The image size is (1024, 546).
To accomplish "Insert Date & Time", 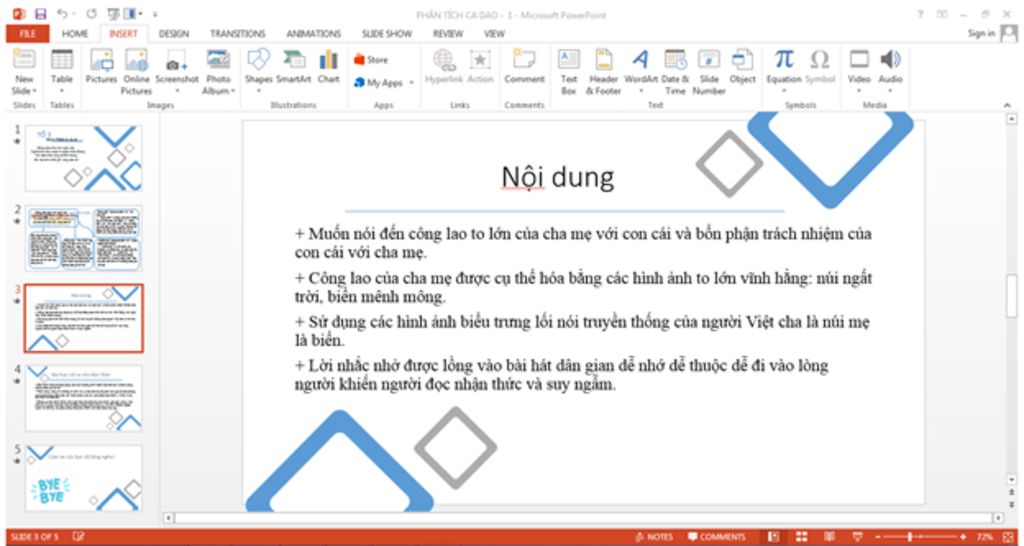I will tap(675, 72).
